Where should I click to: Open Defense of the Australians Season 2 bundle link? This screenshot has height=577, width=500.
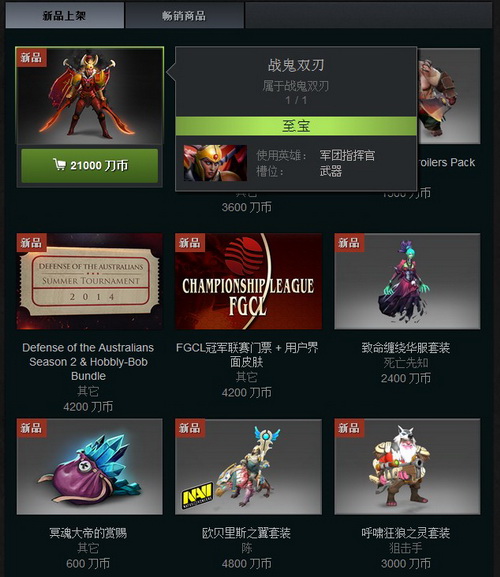point(88,362)
